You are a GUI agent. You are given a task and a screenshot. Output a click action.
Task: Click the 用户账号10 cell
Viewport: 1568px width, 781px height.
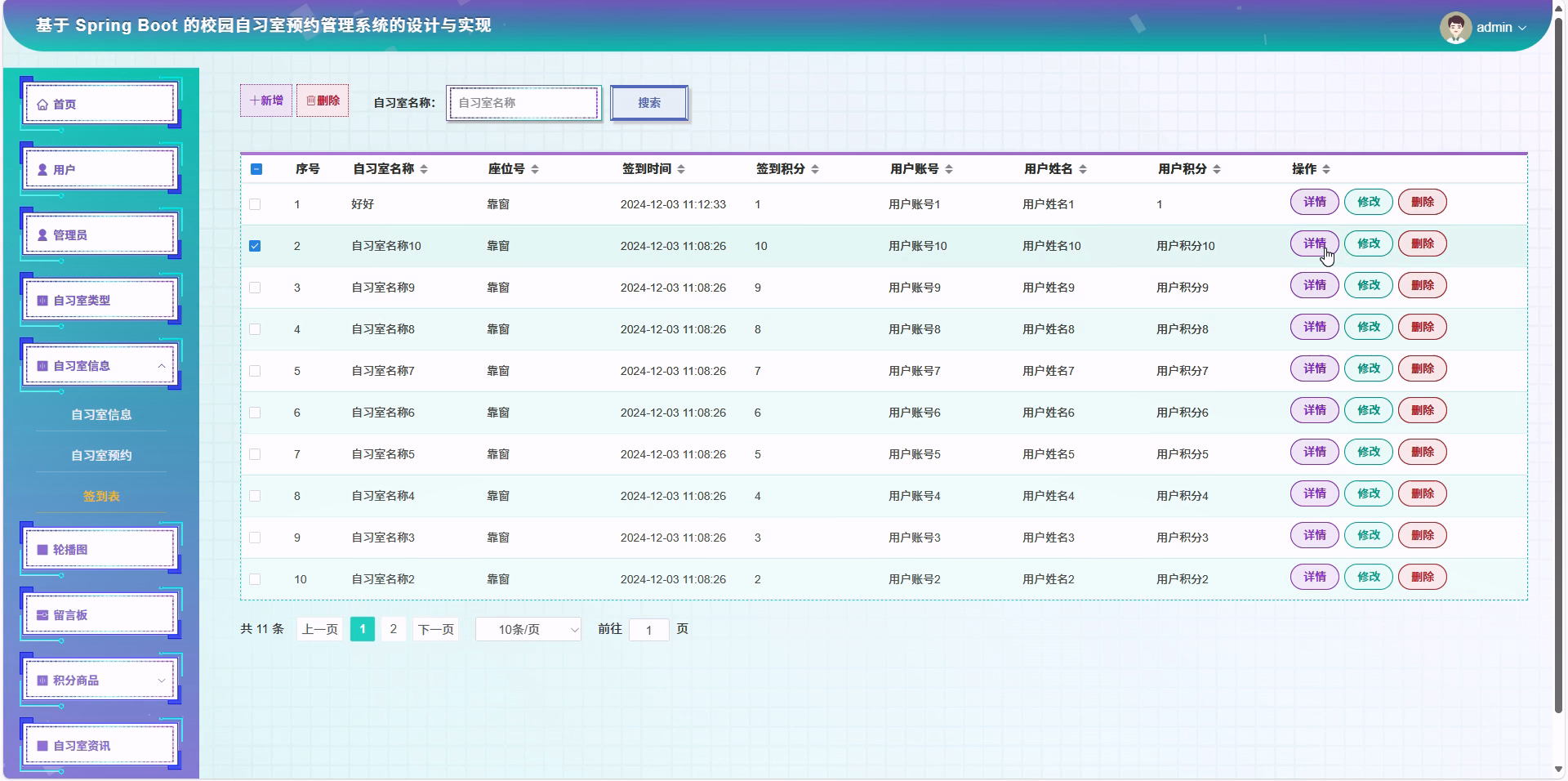tap(918, 246)
